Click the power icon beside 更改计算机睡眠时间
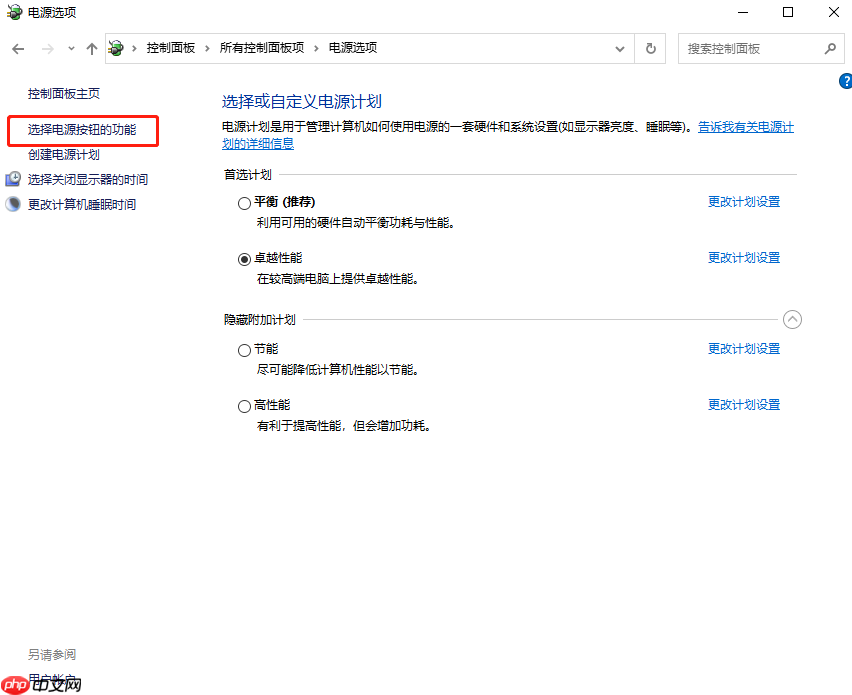Viewport: 852px width, 695px height. tap(12, 203)
